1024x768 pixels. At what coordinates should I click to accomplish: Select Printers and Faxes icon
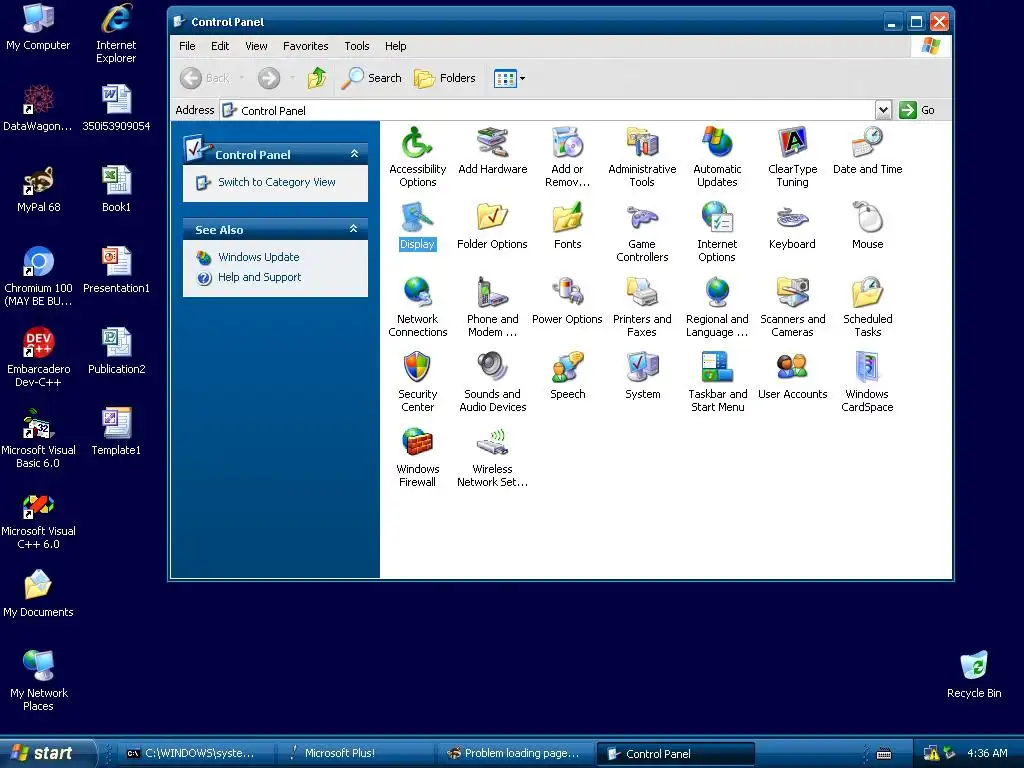point(642,307)
